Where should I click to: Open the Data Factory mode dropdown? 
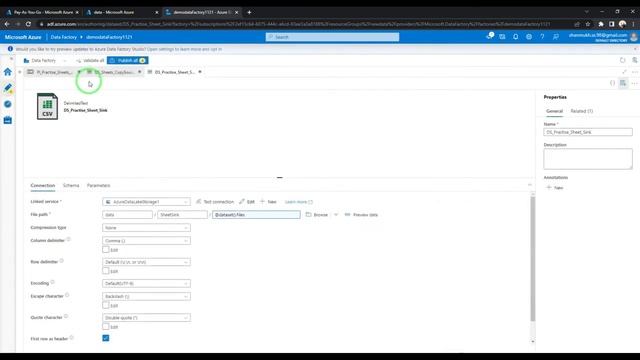(45, 60)
